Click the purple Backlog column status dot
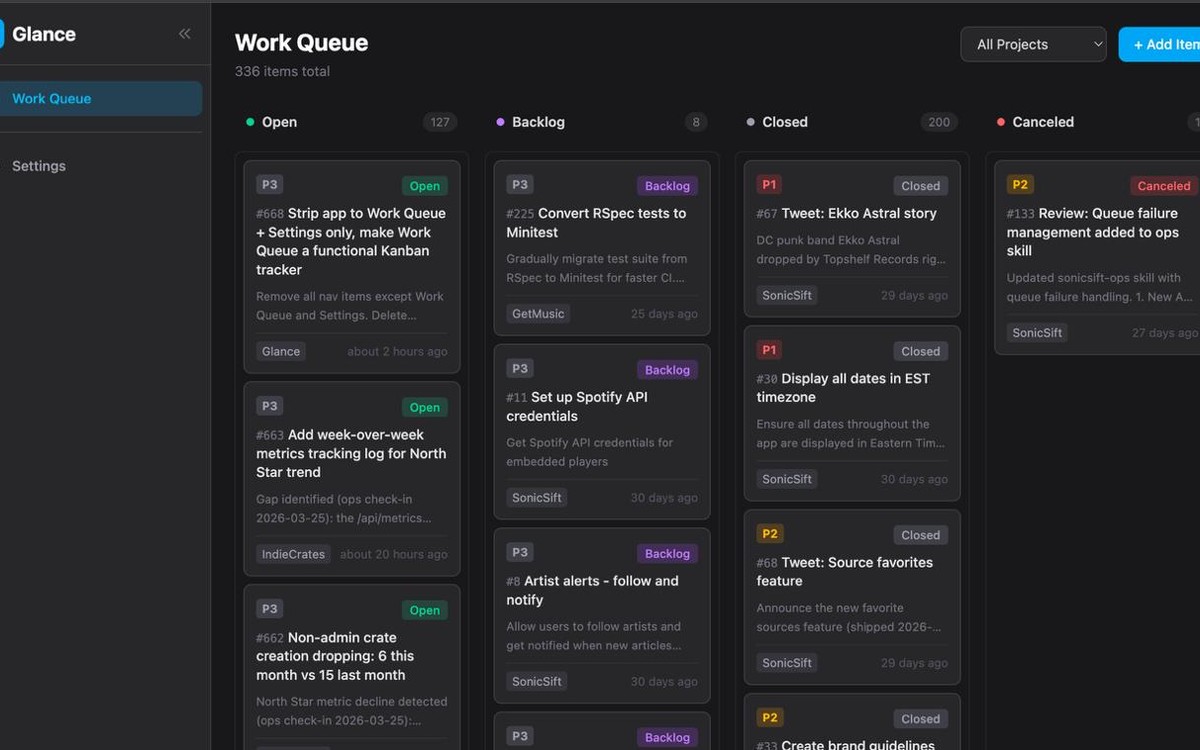1200x750 pixels. pos(500,121)
